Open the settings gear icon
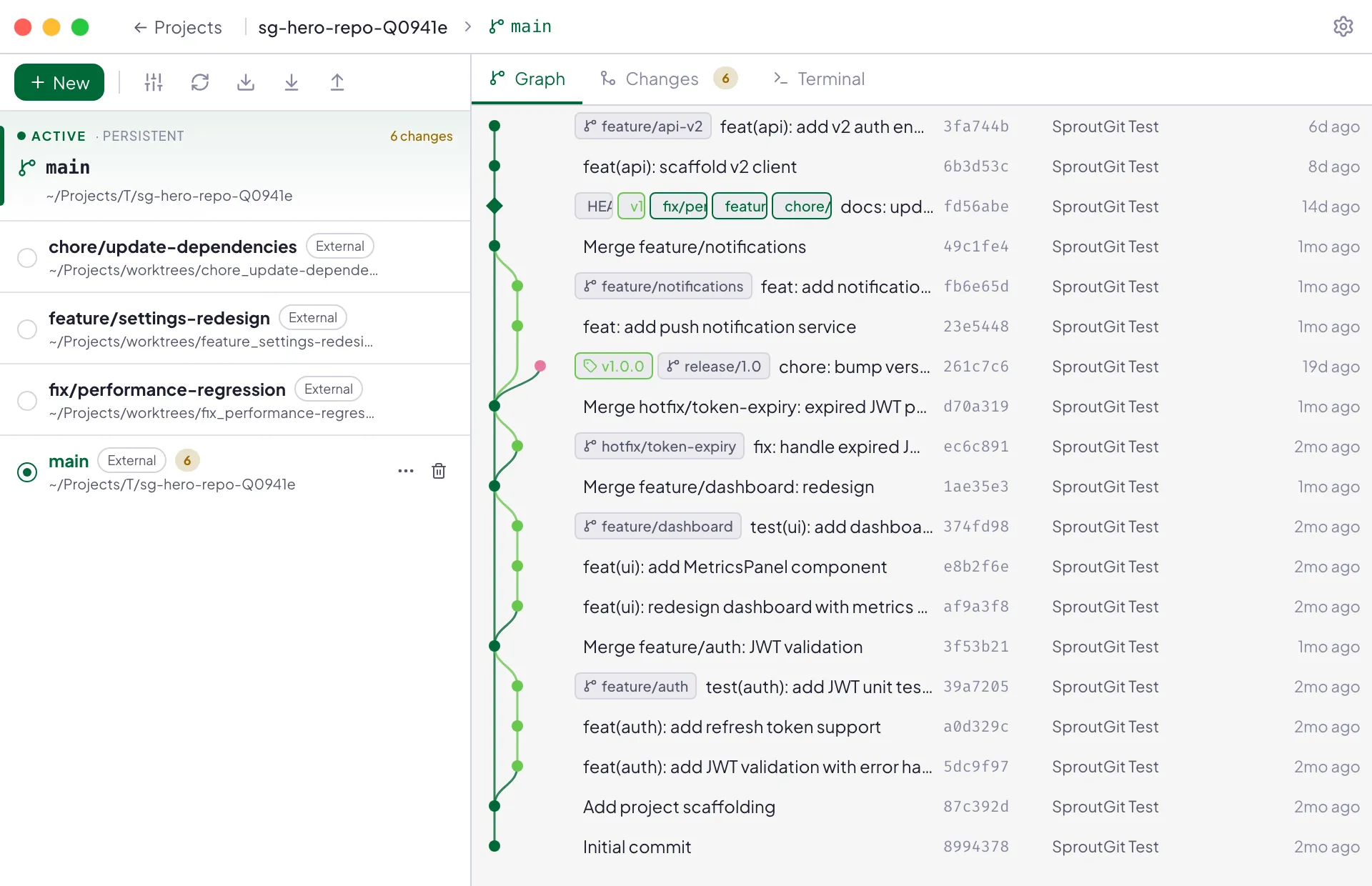Viewport: 1372px width, 886px height. [1343, 26]
